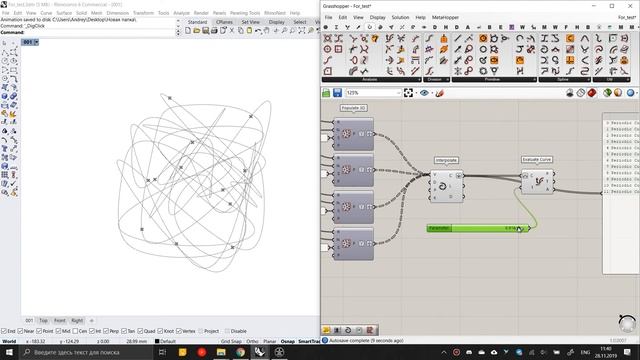Click the Open folder icon in Rhino toolbar
Image resolution: width=640 pixels, height=360 pixels.
197,31
